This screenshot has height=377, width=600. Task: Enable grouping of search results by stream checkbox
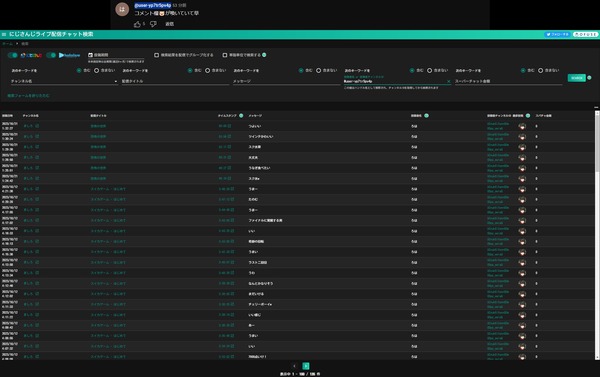(156, 55)
